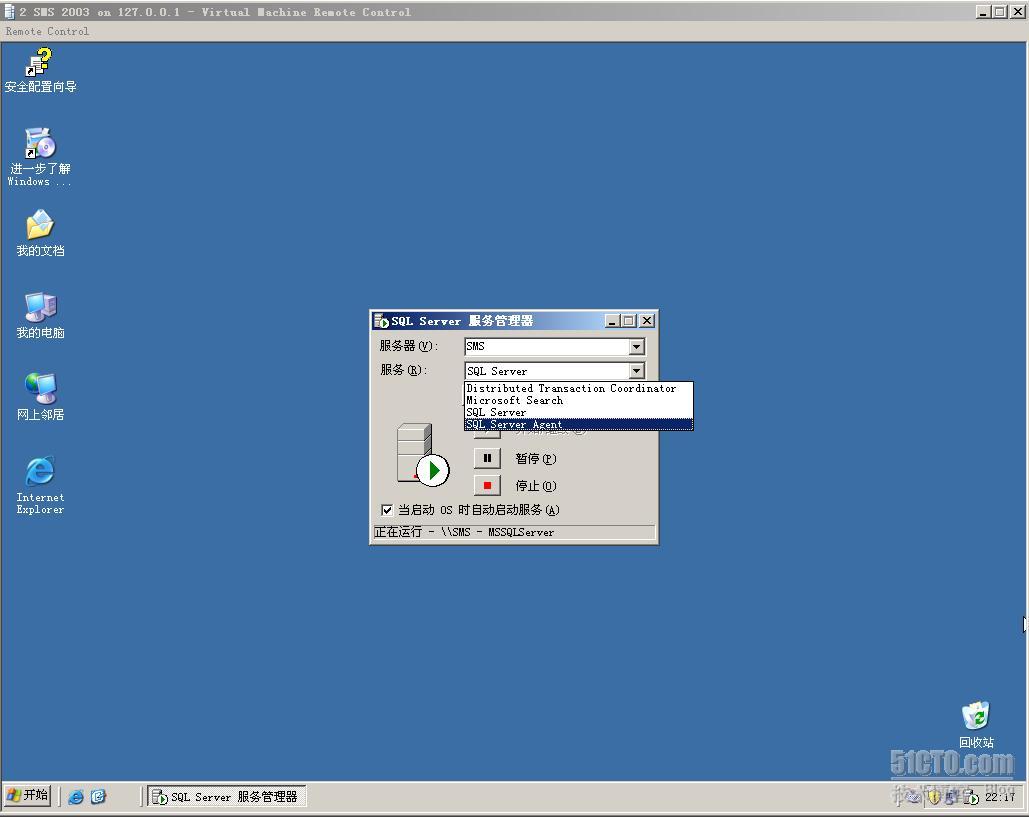Click the 服务 SQL Server combo field
1029x817 pixels.
(x=547, y=371)
